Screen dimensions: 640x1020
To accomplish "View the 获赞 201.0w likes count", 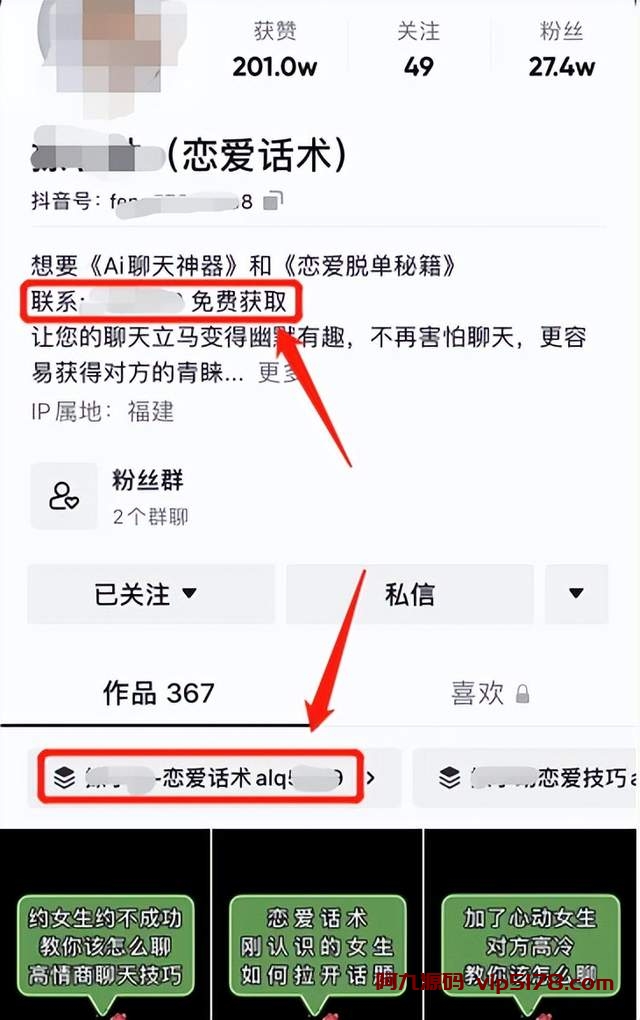I will [x=275, y=49].
